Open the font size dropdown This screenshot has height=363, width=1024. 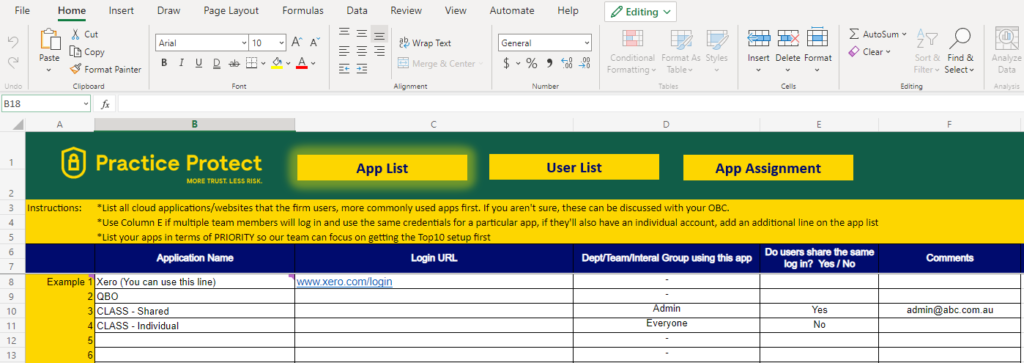pos(281,43)
